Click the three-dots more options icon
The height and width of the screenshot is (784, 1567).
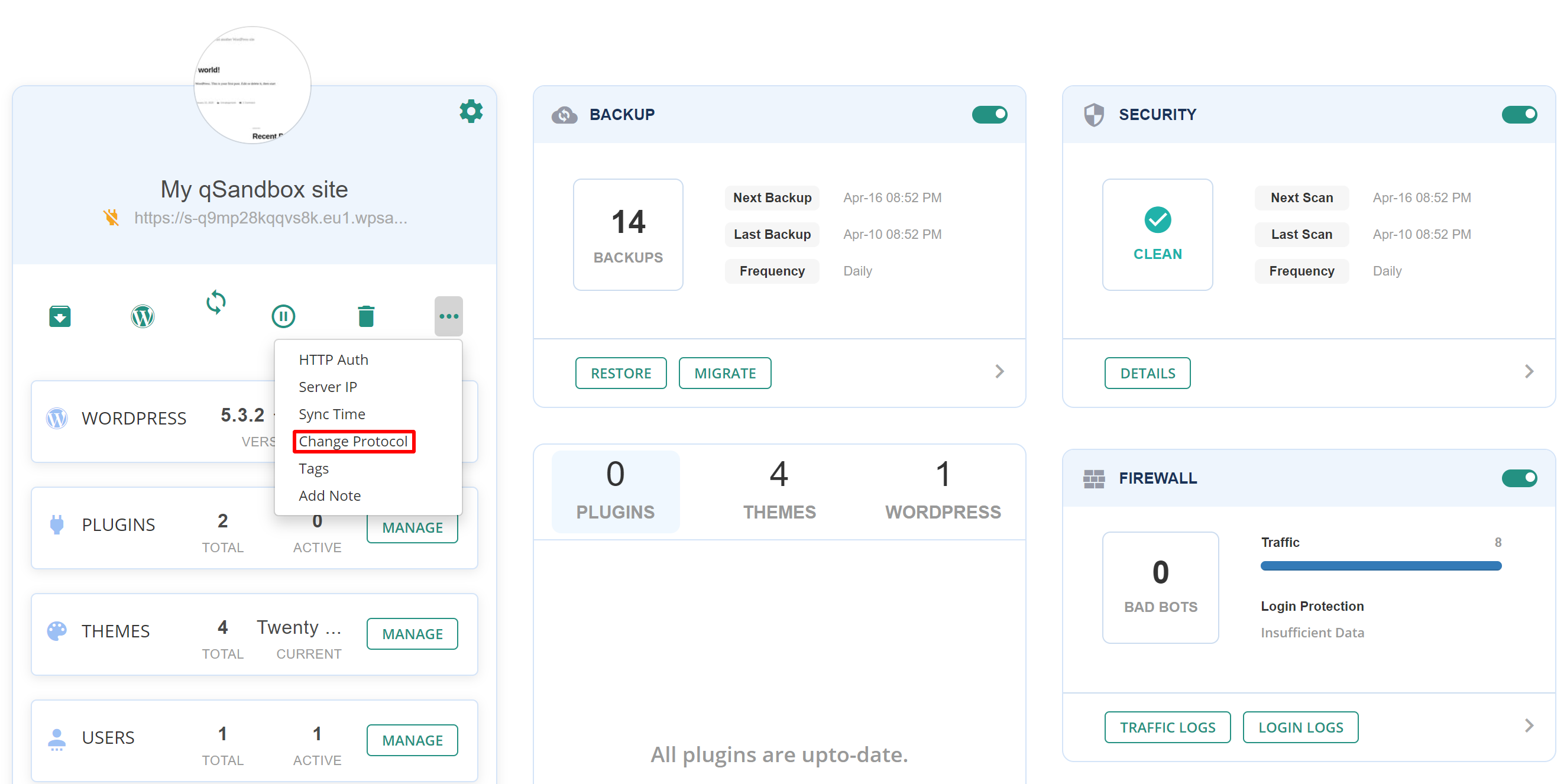coord(448,316)
